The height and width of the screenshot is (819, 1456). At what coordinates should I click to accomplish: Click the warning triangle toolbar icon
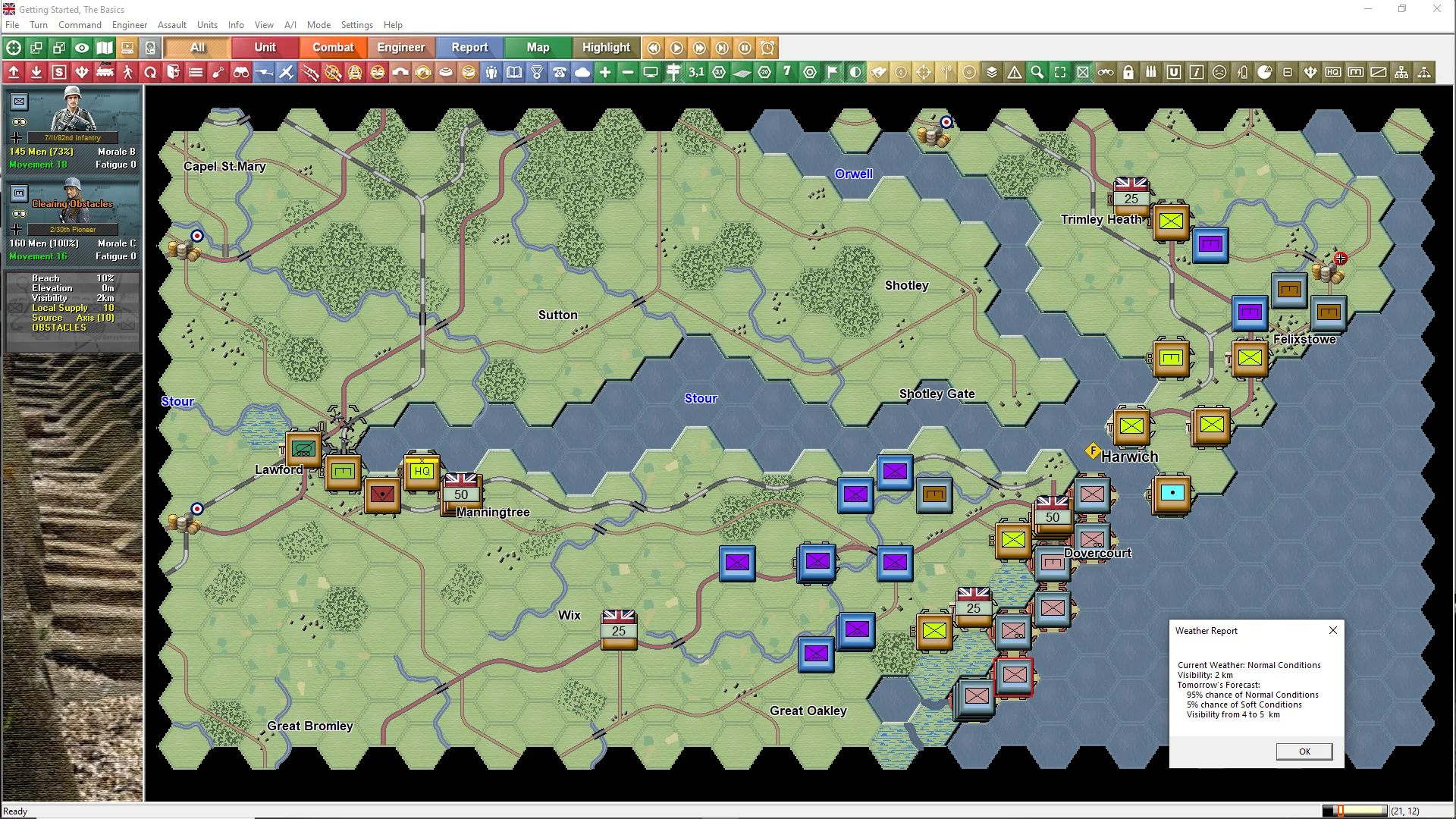1015,73
